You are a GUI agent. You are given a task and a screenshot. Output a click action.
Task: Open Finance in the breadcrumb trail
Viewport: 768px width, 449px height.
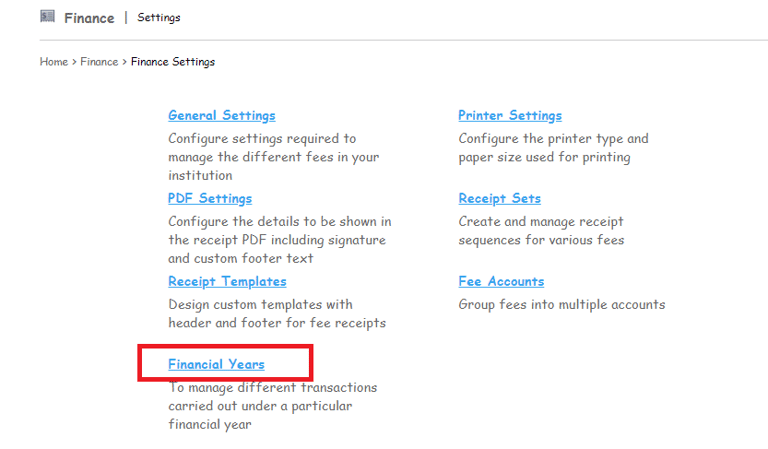(x=99, y=62)
